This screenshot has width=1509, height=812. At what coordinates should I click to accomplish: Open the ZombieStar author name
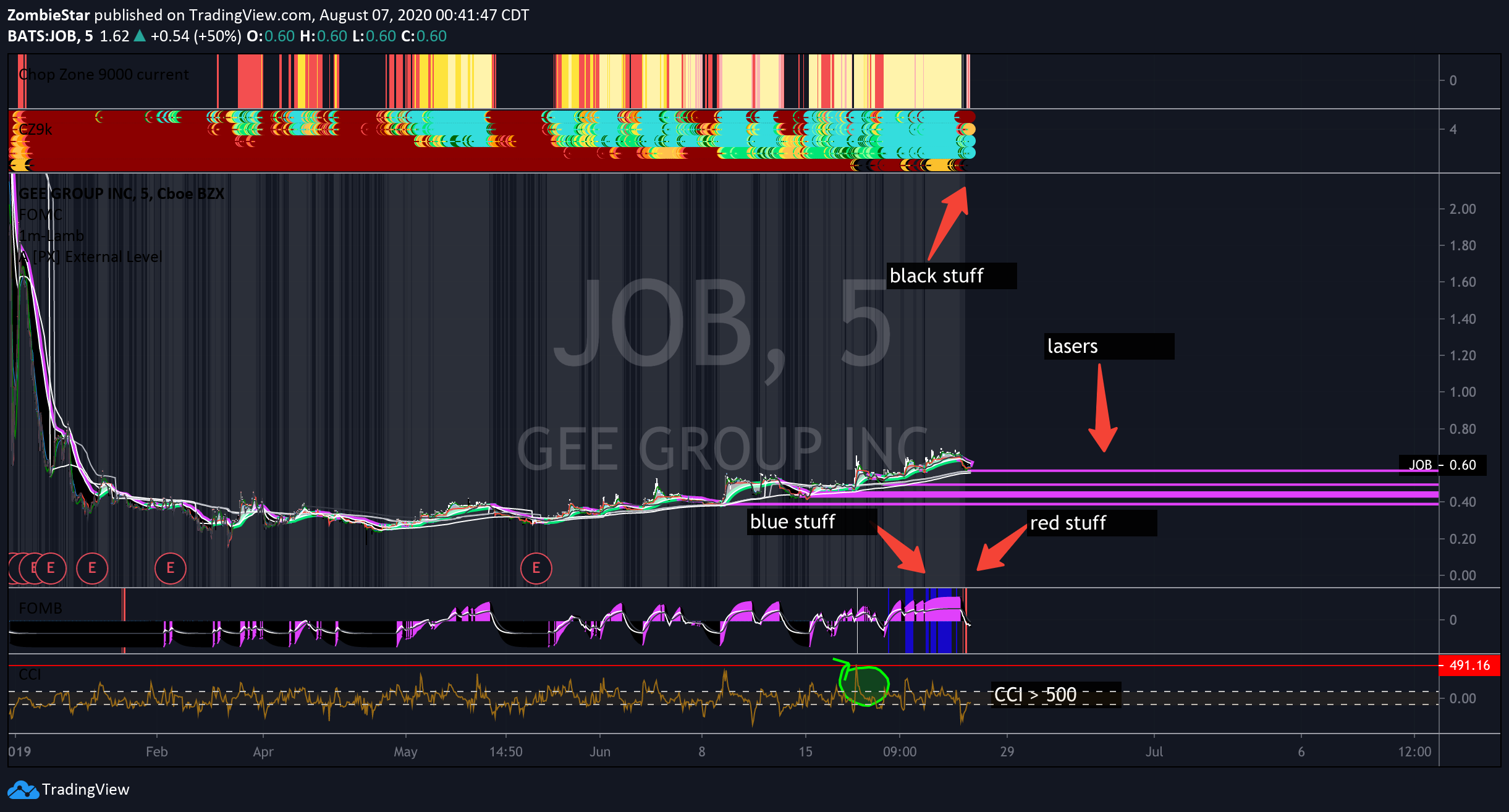click(x=49, y=15)
